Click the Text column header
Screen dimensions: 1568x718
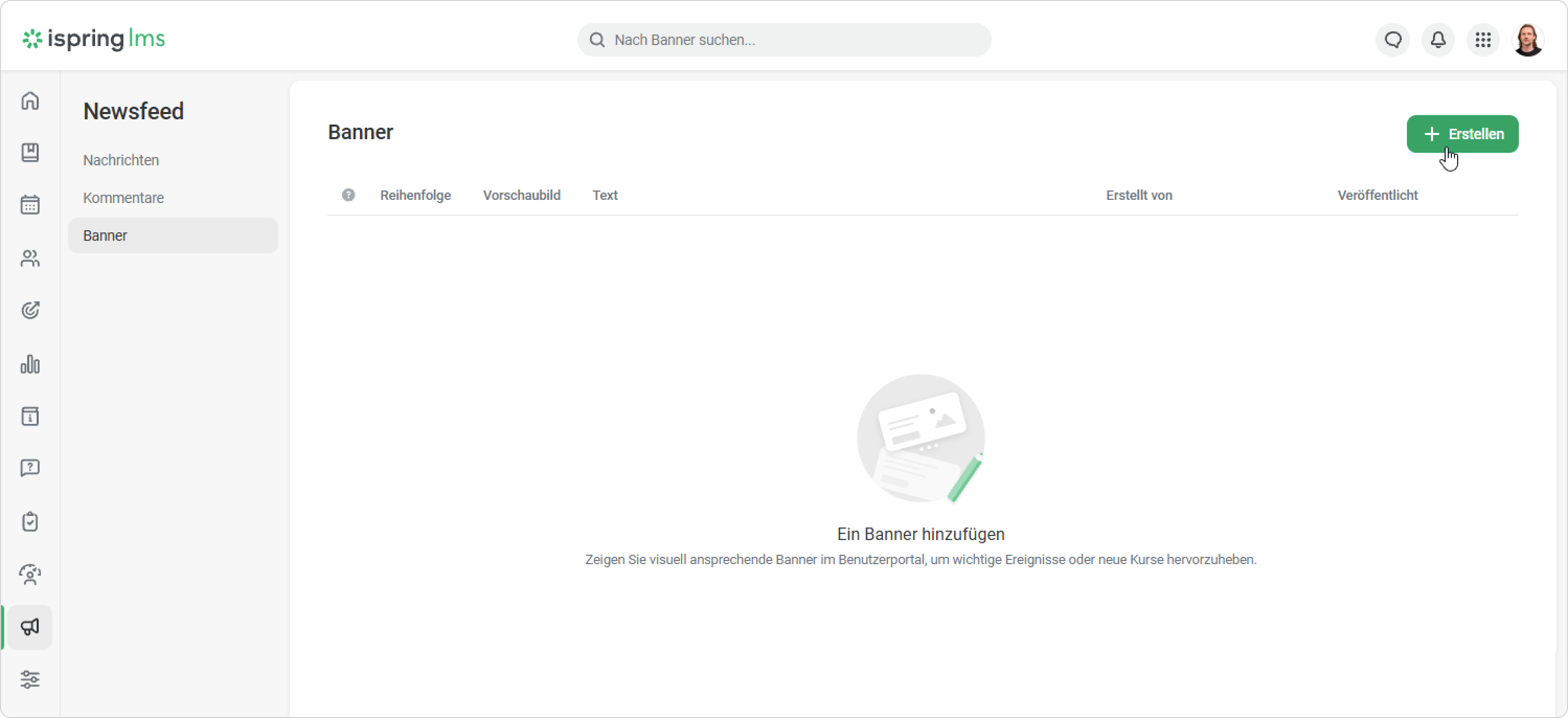coord(605,195)
